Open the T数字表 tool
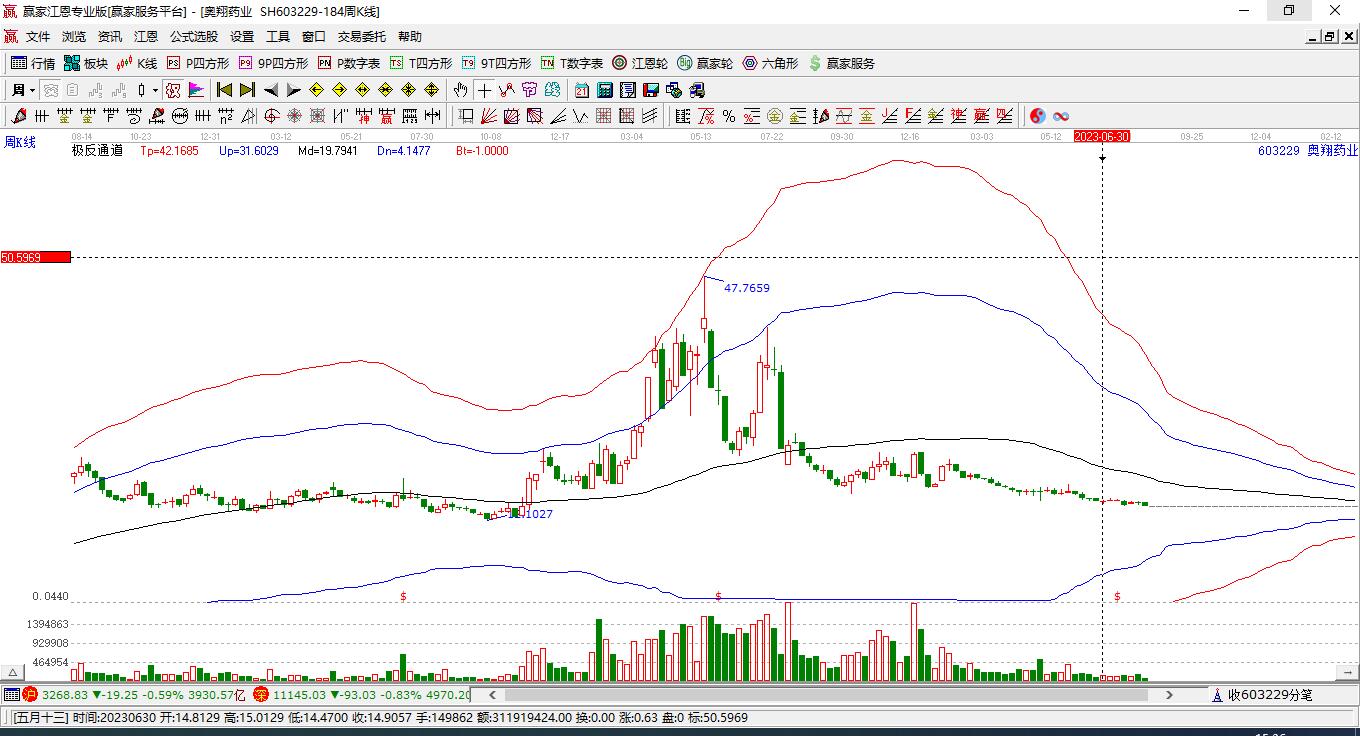Image resolution: width=1360 pixels, height=736 pixels. [x=572, y=63]
